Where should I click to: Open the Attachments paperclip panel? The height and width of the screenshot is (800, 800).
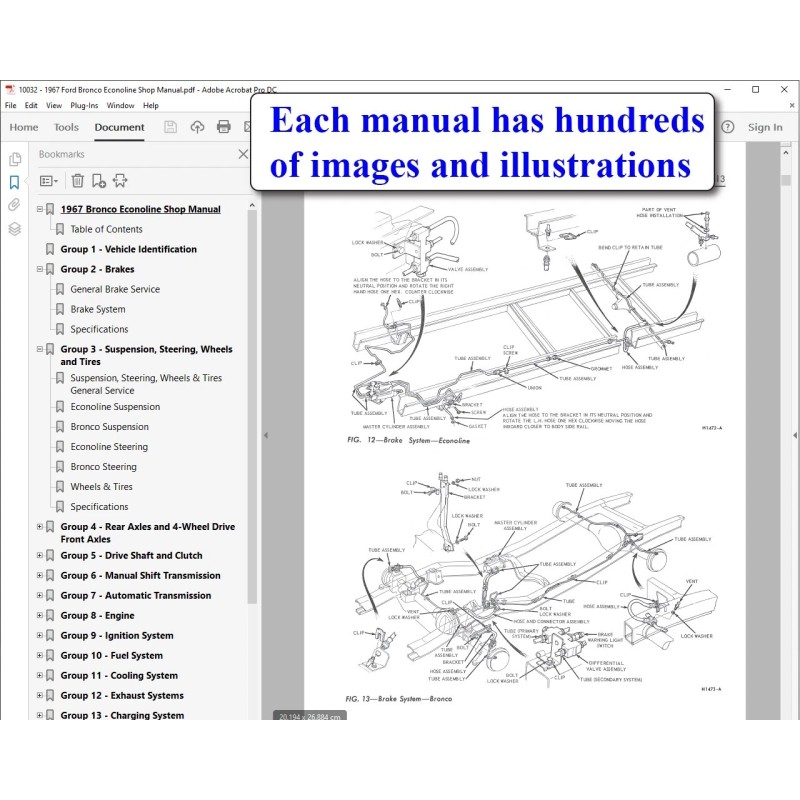(14, 205)
